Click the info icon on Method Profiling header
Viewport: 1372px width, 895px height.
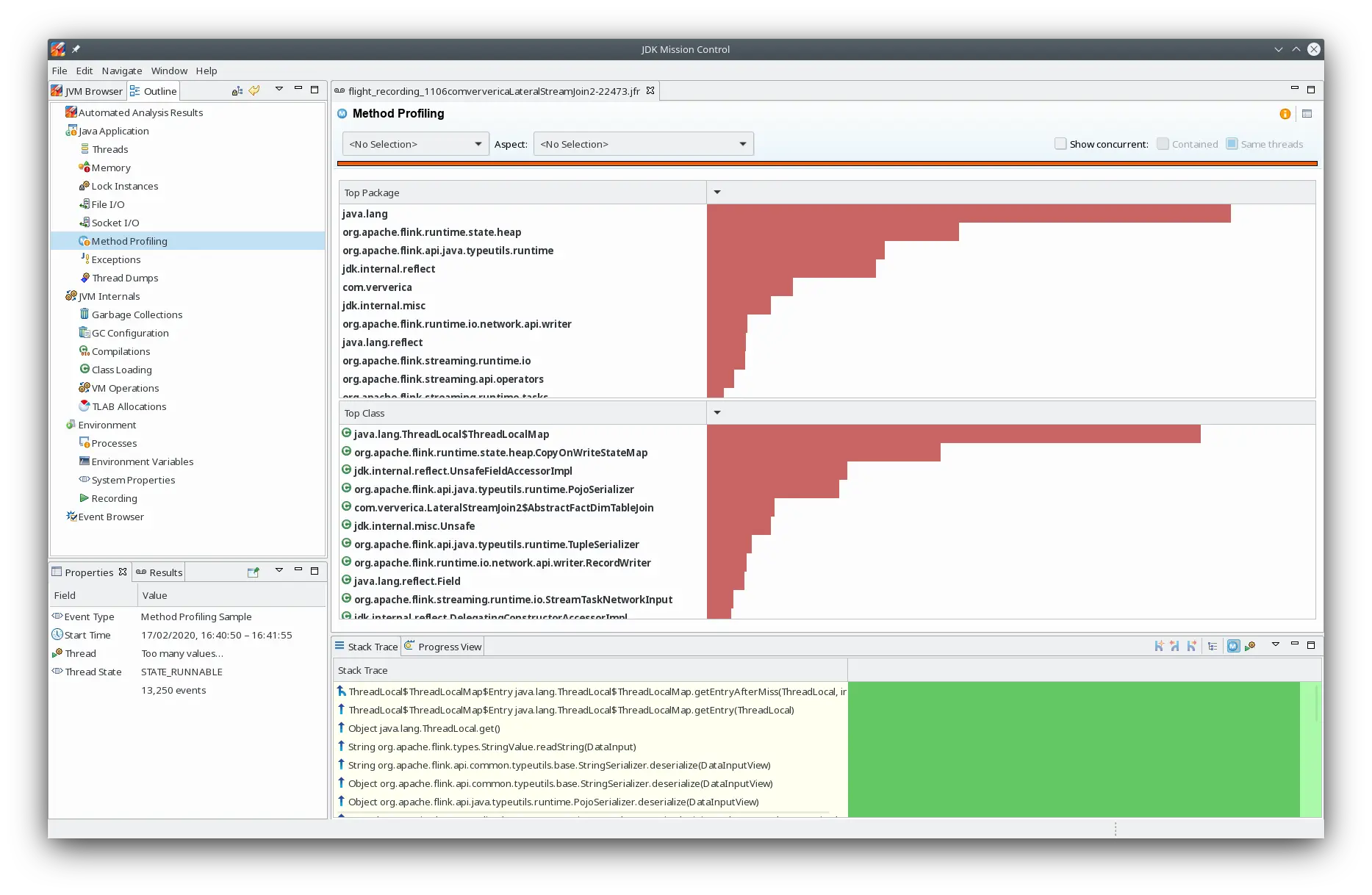(1284, 114)
